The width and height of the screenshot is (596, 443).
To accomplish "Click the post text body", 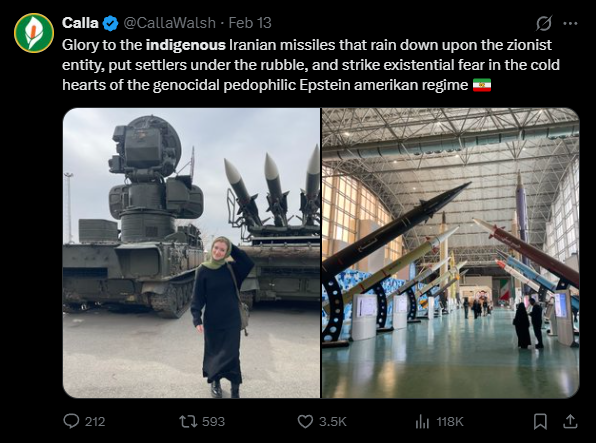I will click(x=311, y=65).
